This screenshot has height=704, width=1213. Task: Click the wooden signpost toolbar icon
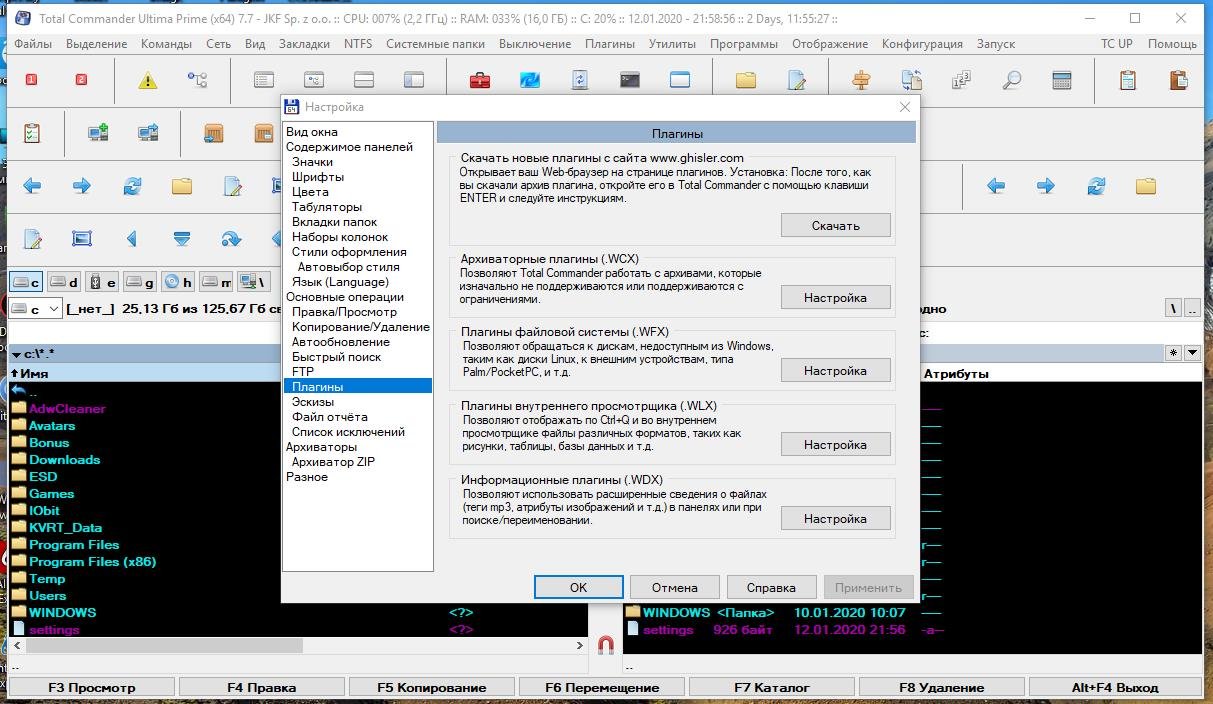861,80
